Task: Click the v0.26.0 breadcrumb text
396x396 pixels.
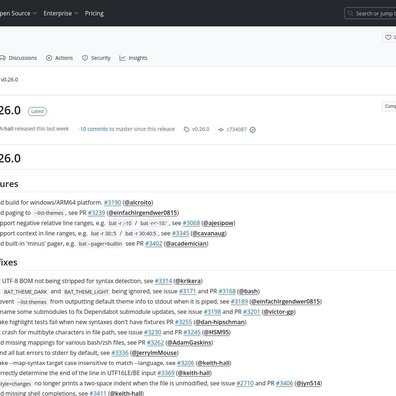Action: click(x=9, y=80)
